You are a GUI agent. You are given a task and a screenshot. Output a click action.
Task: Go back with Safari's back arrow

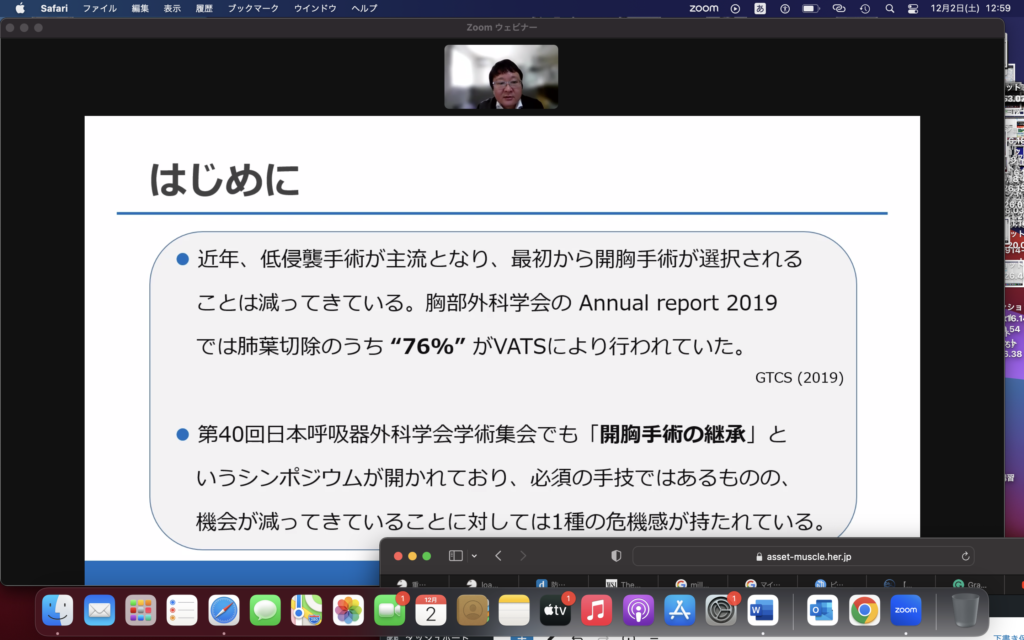498,556
